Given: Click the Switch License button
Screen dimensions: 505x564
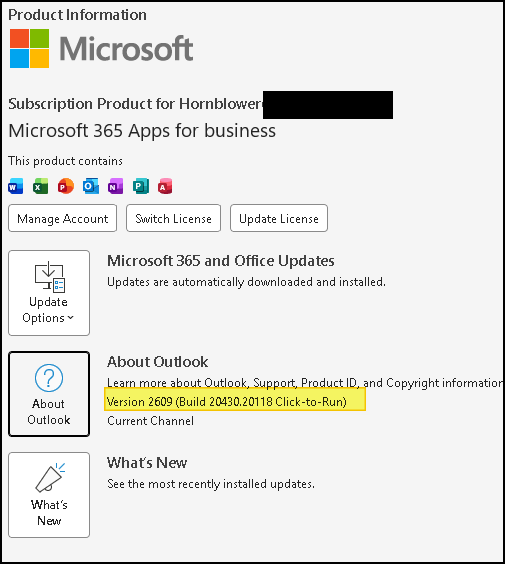Looking at the screenshot, I should pyautogui.click(x=173, y=218).
